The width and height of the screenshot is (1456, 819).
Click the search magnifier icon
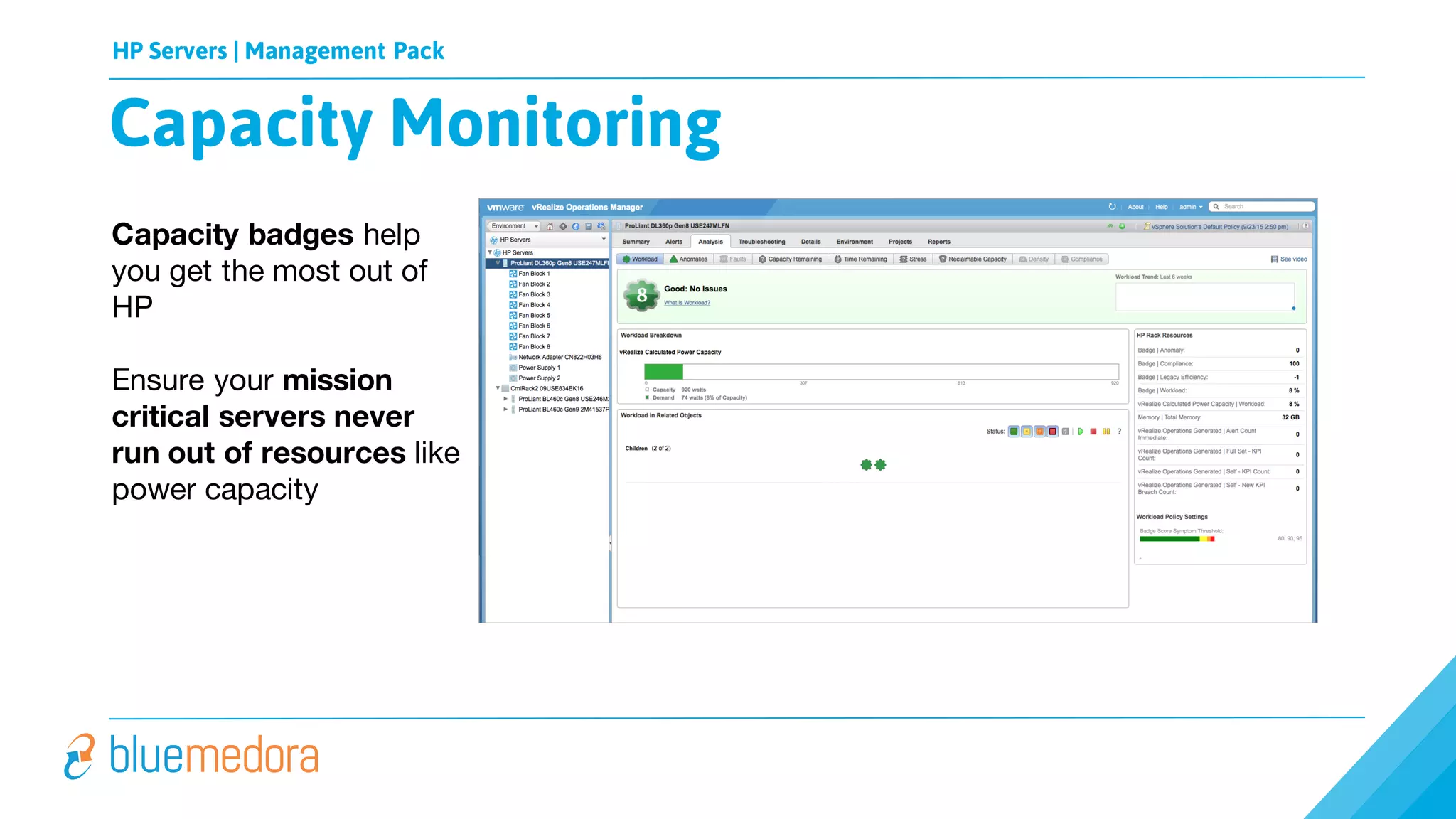point(1216,207)
